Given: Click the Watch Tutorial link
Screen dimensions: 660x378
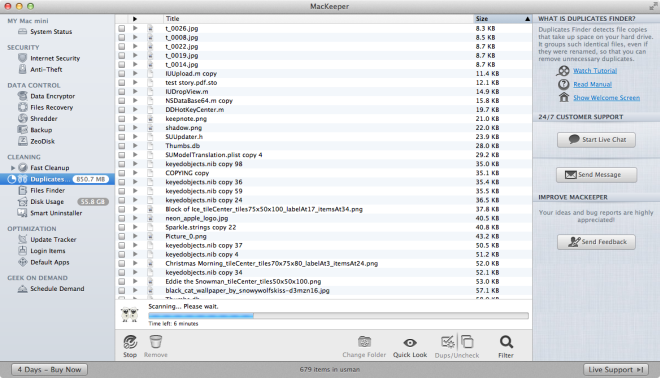Looking at the screenshot, I should tap(595, 71).
